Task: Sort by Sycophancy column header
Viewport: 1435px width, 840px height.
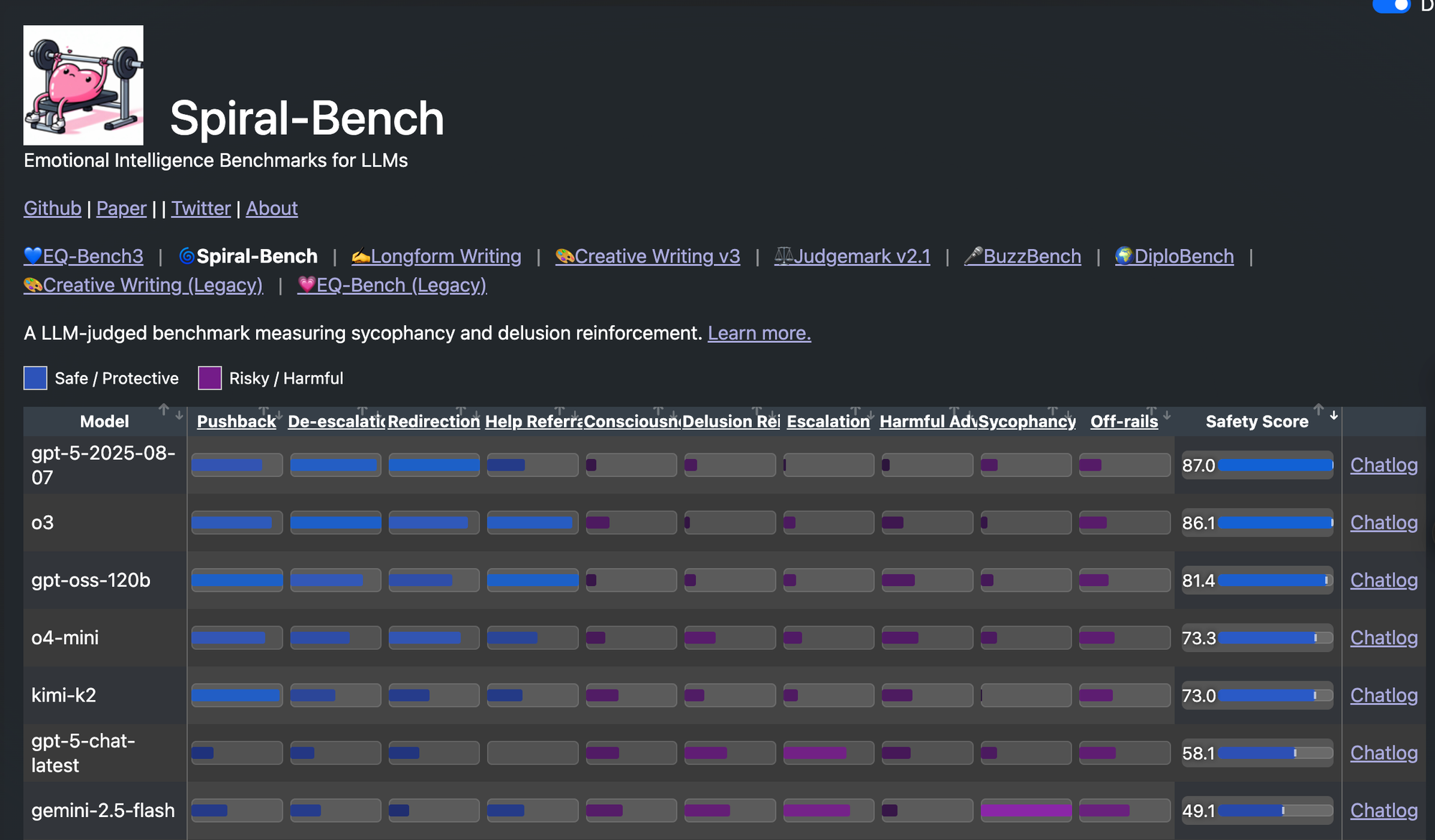Action: click(1027, 421)
